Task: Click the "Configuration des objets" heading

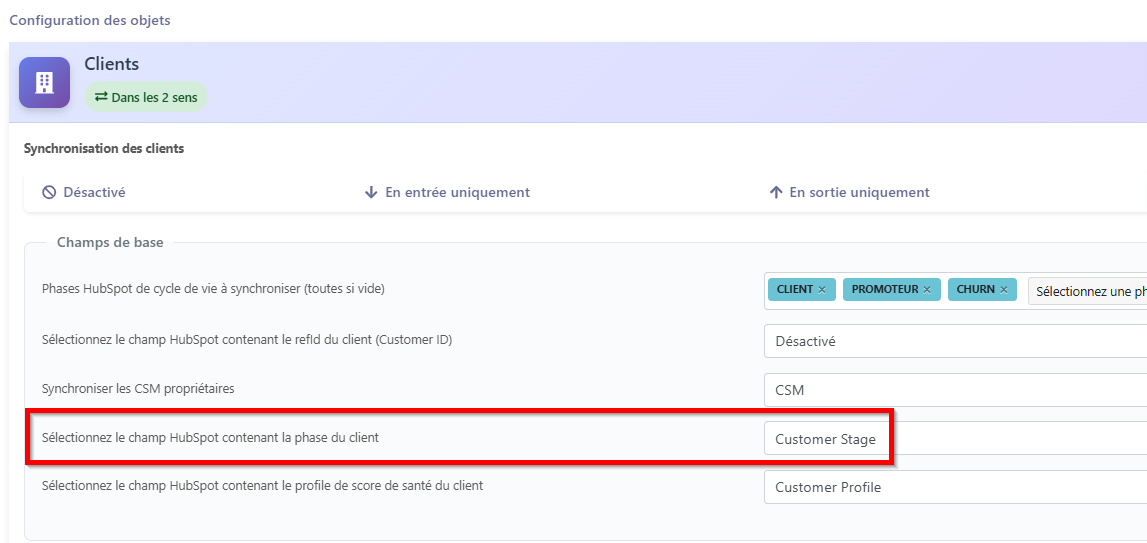Action: tap(90, 20)
